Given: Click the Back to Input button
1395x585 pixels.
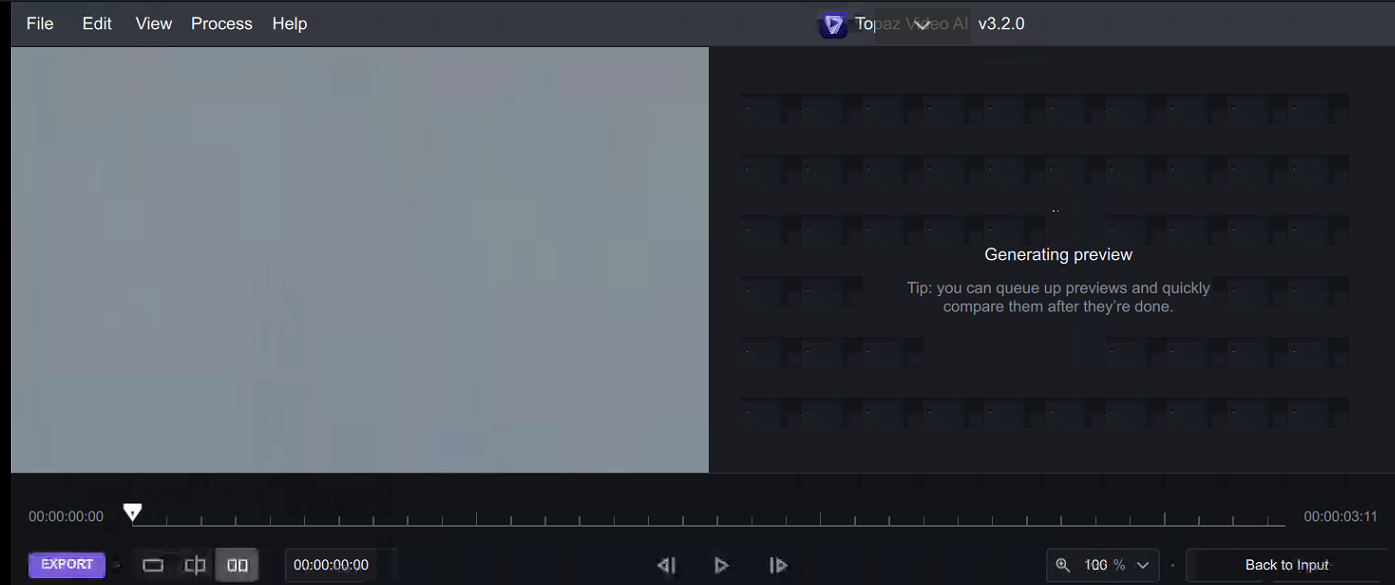Looking at the screenshot, I should [1286, 565].
